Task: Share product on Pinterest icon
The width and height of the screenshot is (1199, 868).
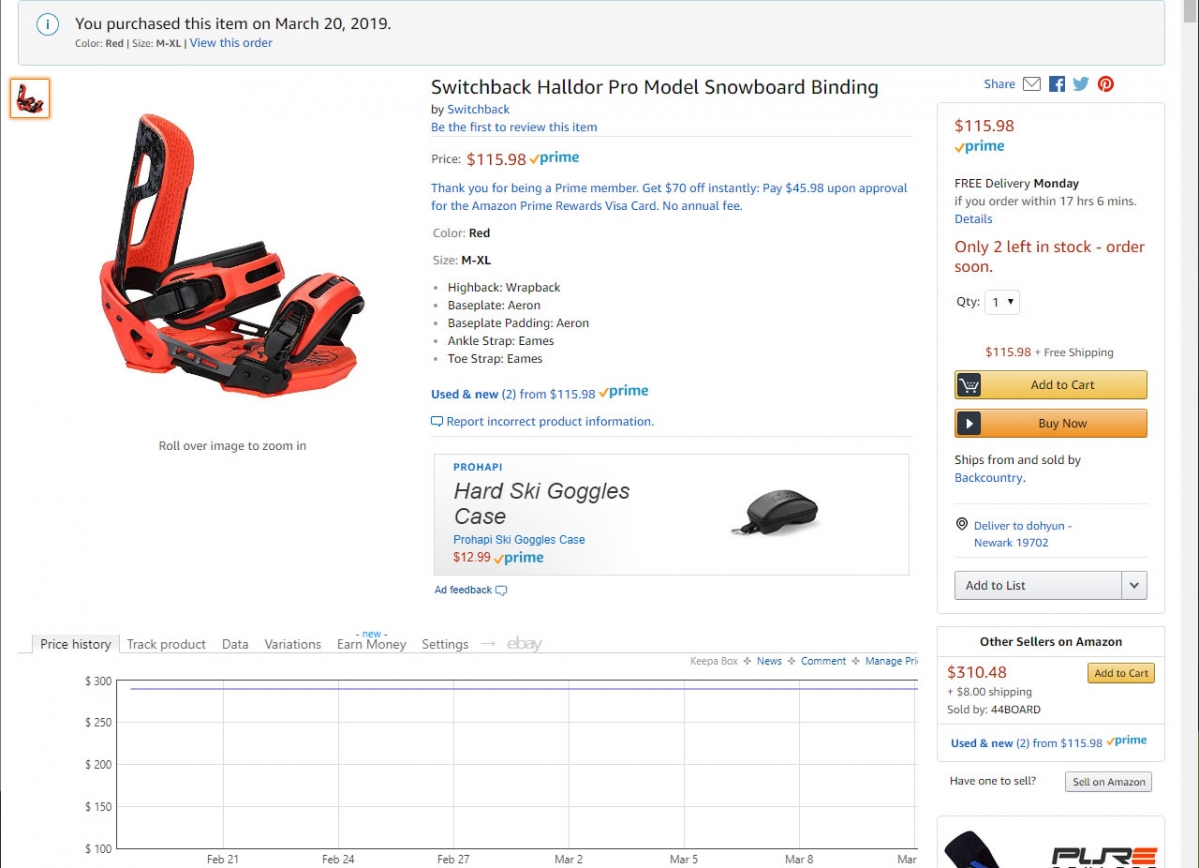Action: click(x=1106, y=84)
